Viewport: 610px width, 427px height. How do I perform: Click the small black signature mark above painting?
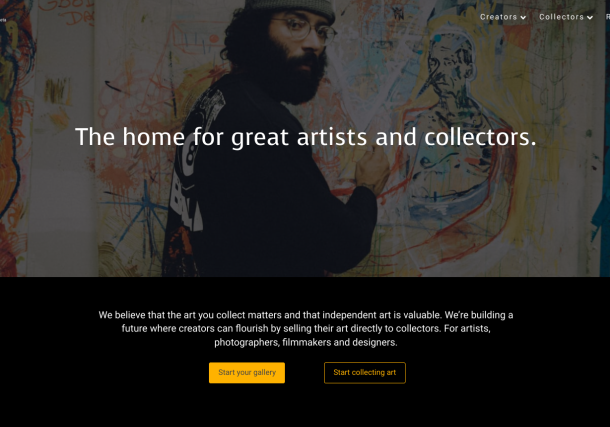(398, 14)
